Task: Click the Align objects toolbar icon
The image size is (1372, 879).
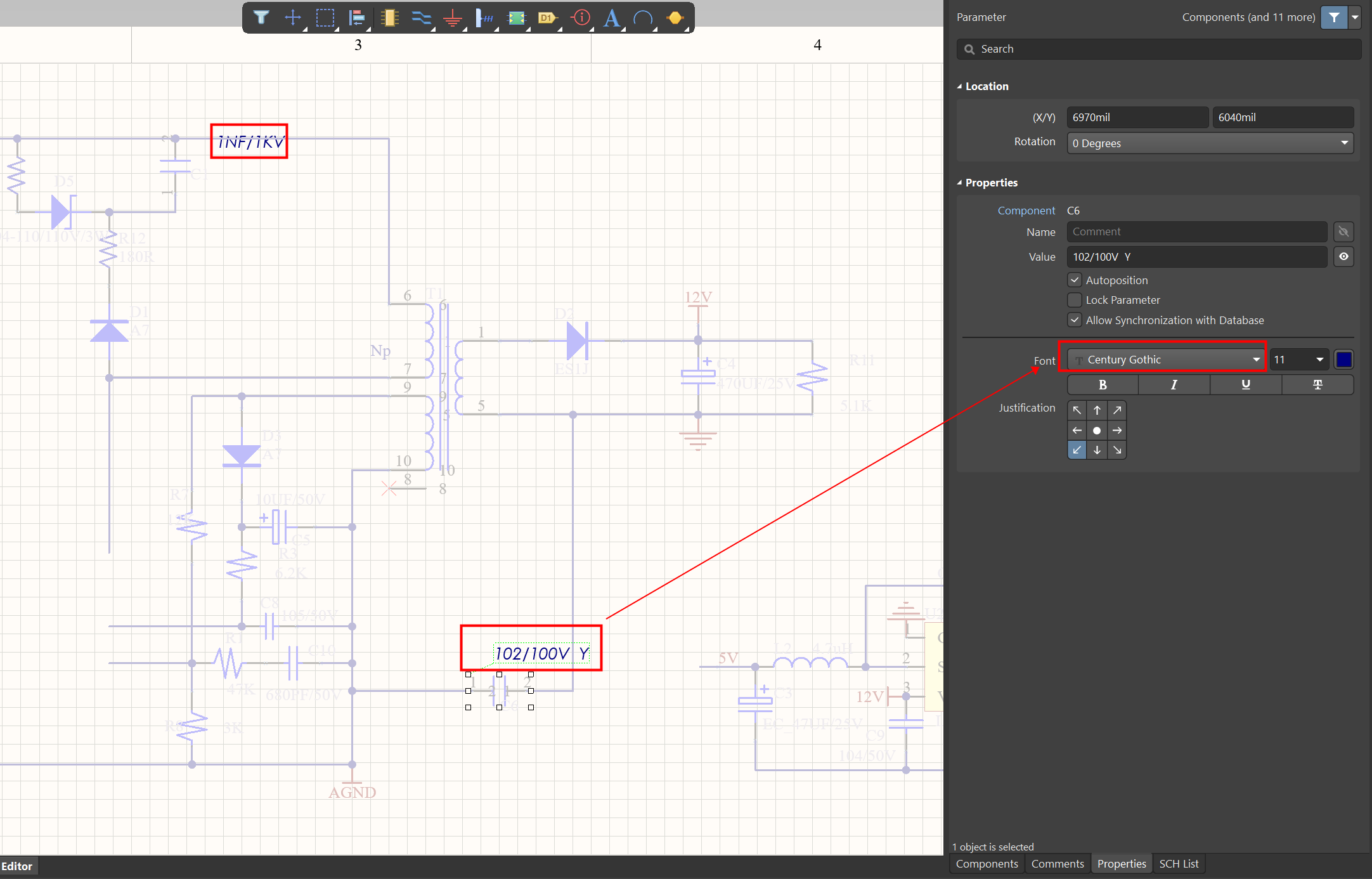Action: coord(357,17)
